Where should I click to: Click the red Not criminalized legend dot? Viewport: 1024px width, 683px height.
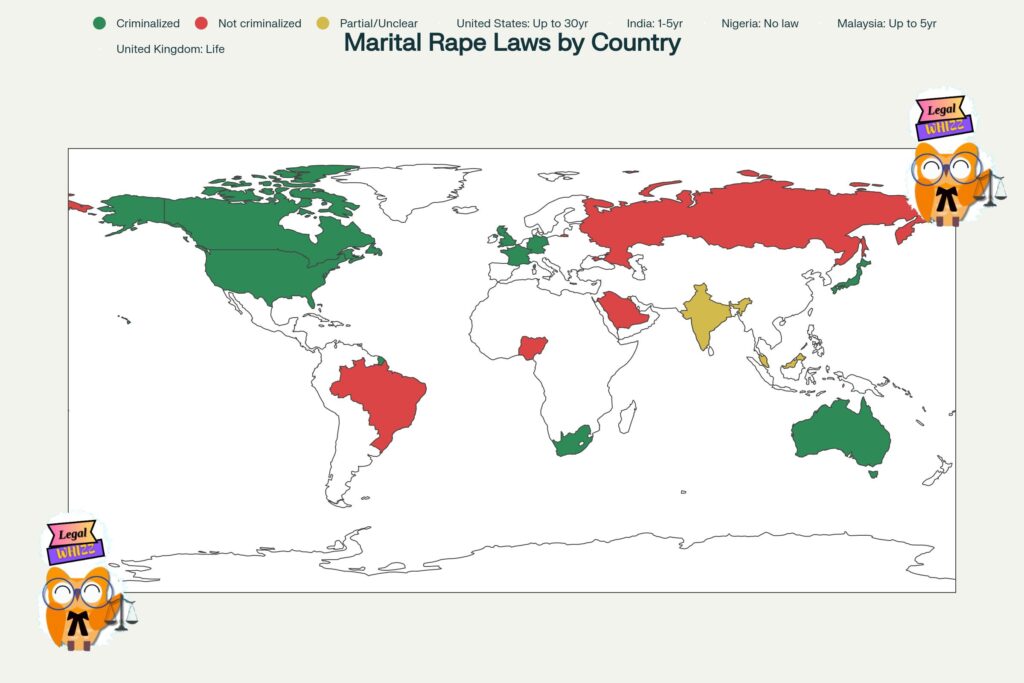201,23
